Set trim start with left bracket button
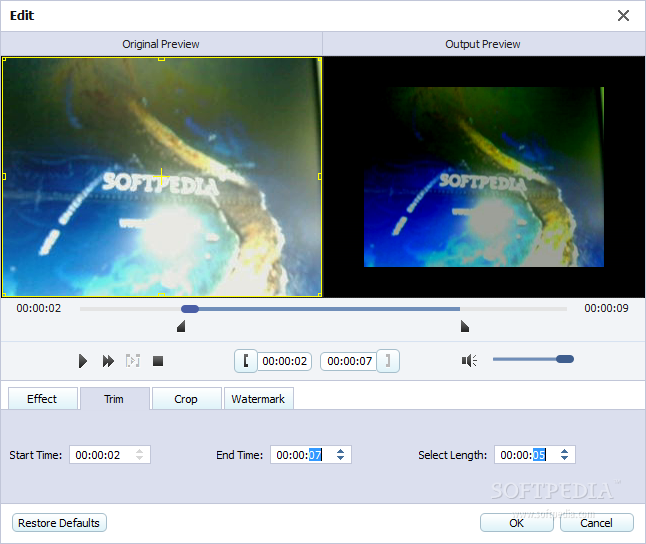The height and width of the screenshot is (544, 646). [246, 361]
